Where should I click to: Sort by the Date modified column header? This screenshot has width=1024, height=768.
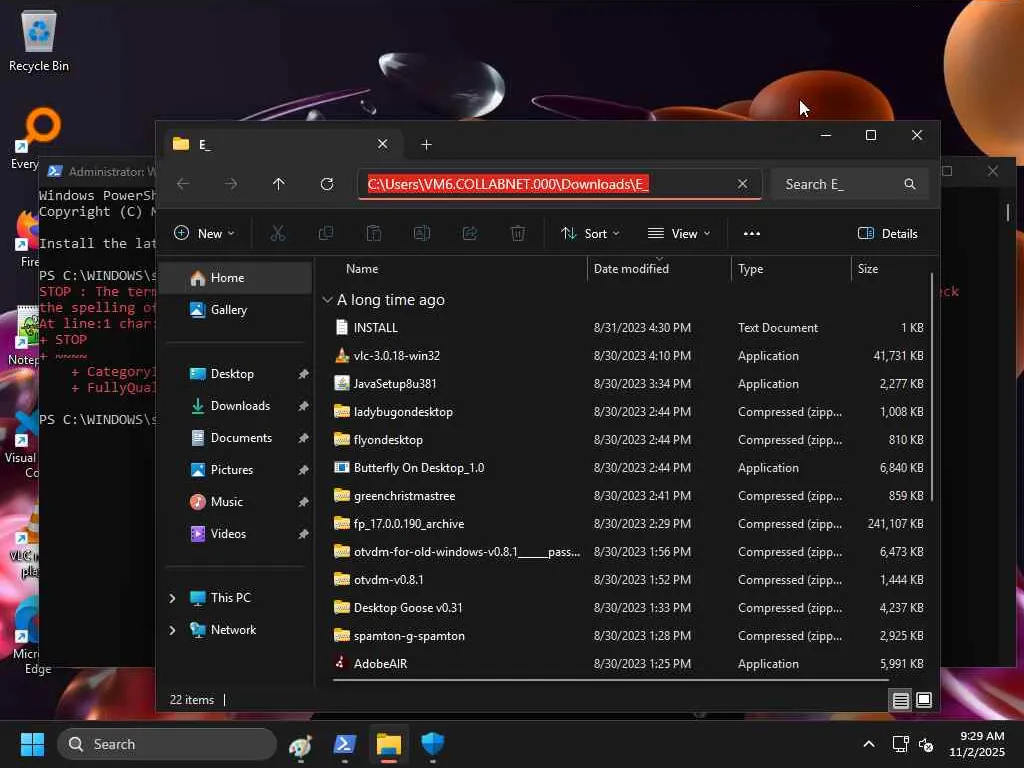click(x=631, y=269)
